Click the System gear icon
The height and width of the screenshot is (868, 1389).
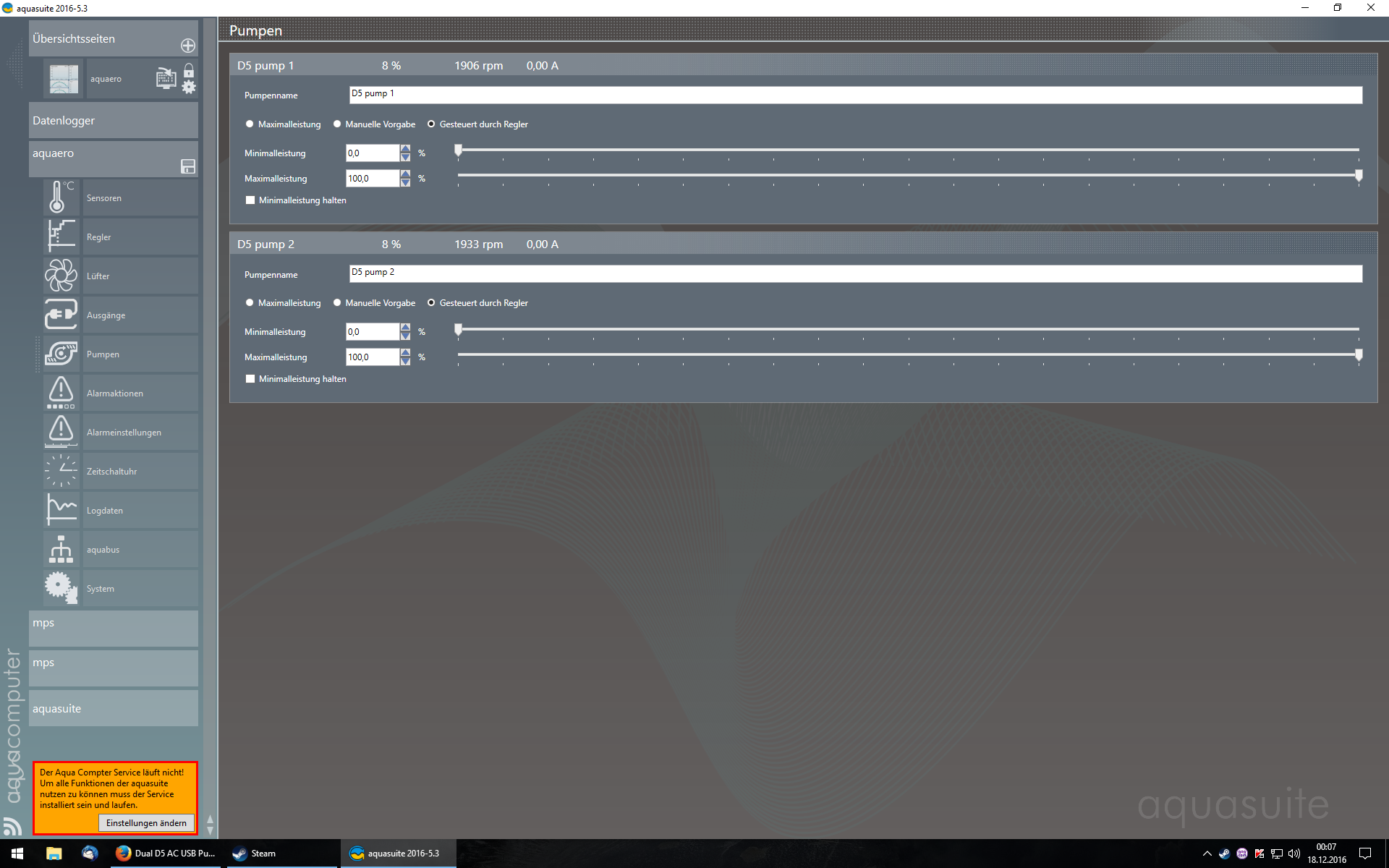tap(60, 587)
